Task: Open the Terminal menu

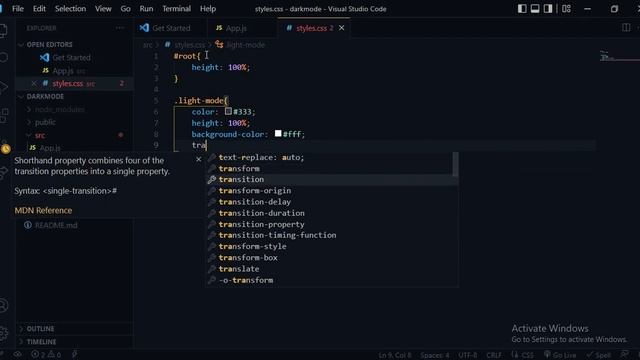Action: coord(176,9)
